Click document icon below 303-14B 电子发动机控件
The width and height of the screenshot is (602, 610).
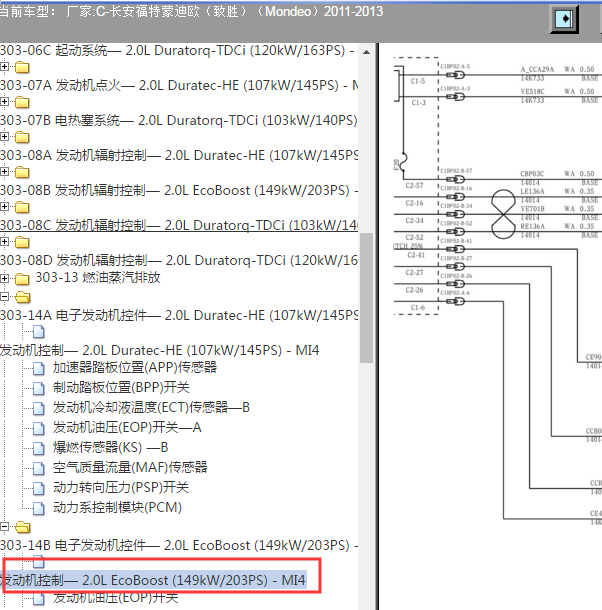point(39,561)
